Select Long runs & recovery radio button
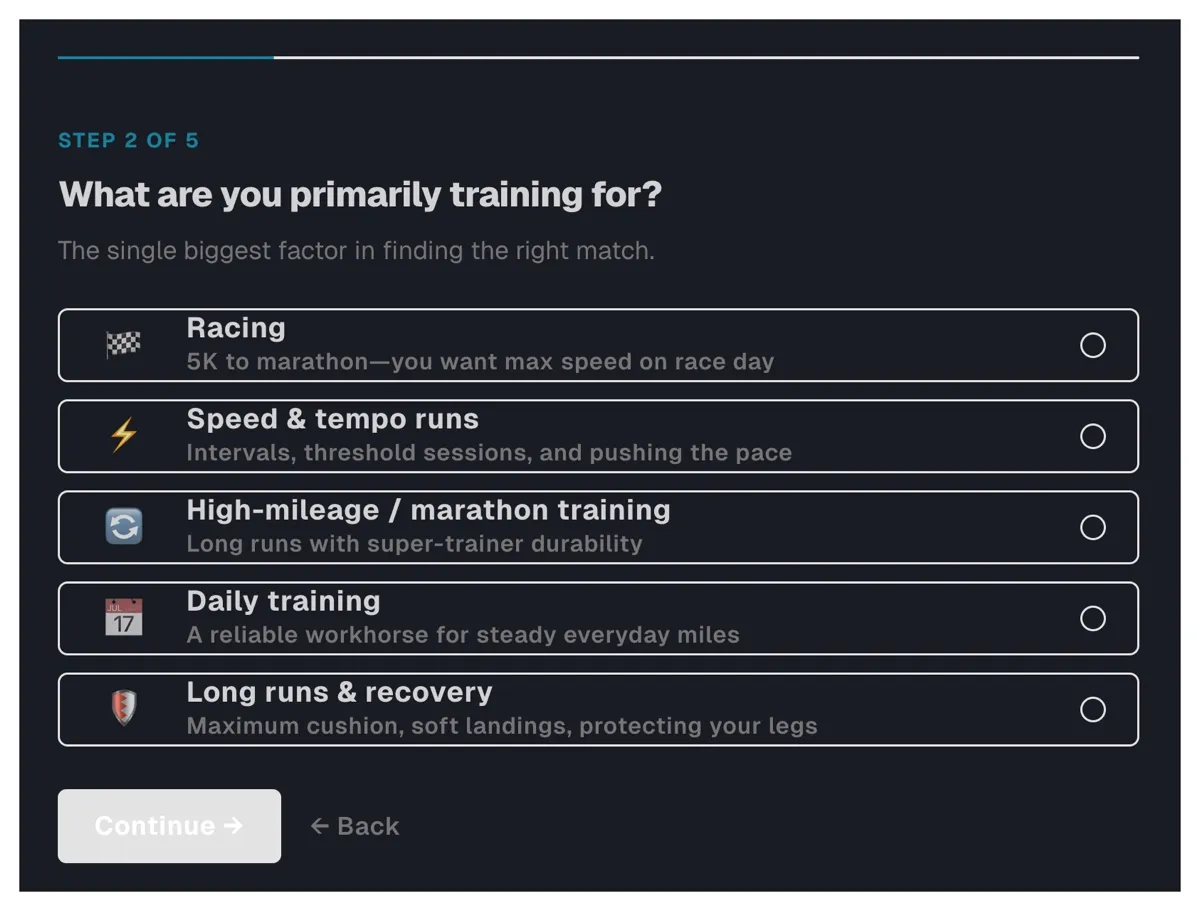 [1092, 709]
